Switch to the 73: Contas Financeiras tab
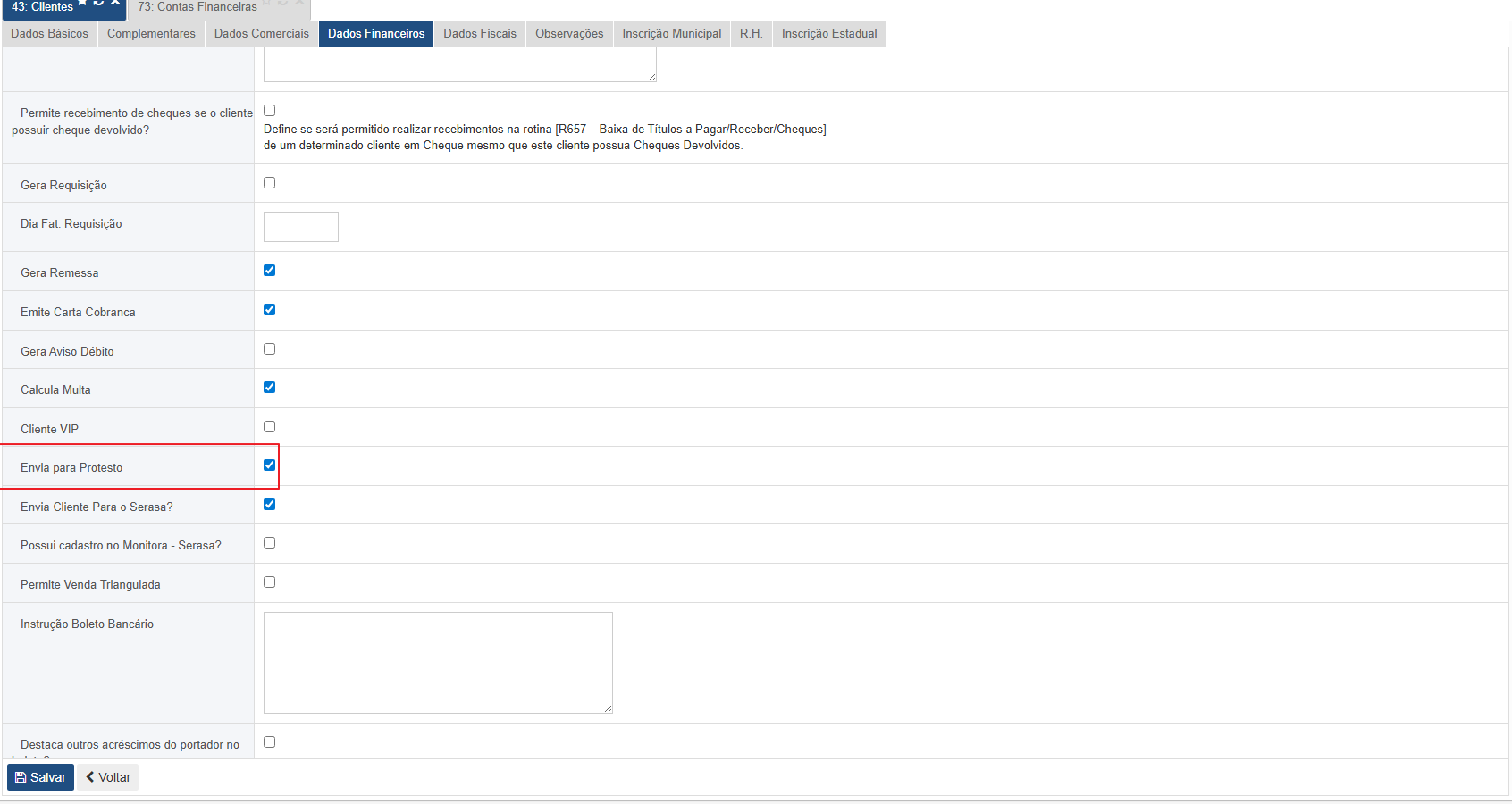The height and width of the screenshot is (804, 1512). pyautogui.click(x=197, y=7)
